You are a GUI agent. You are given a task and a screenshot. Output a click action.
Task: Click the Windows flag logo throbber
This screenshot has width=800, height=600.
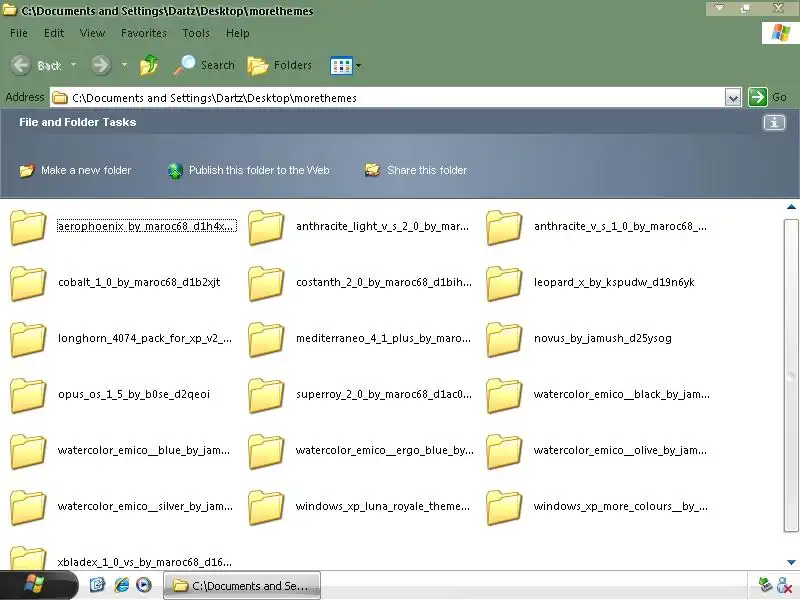coord(781,33)
